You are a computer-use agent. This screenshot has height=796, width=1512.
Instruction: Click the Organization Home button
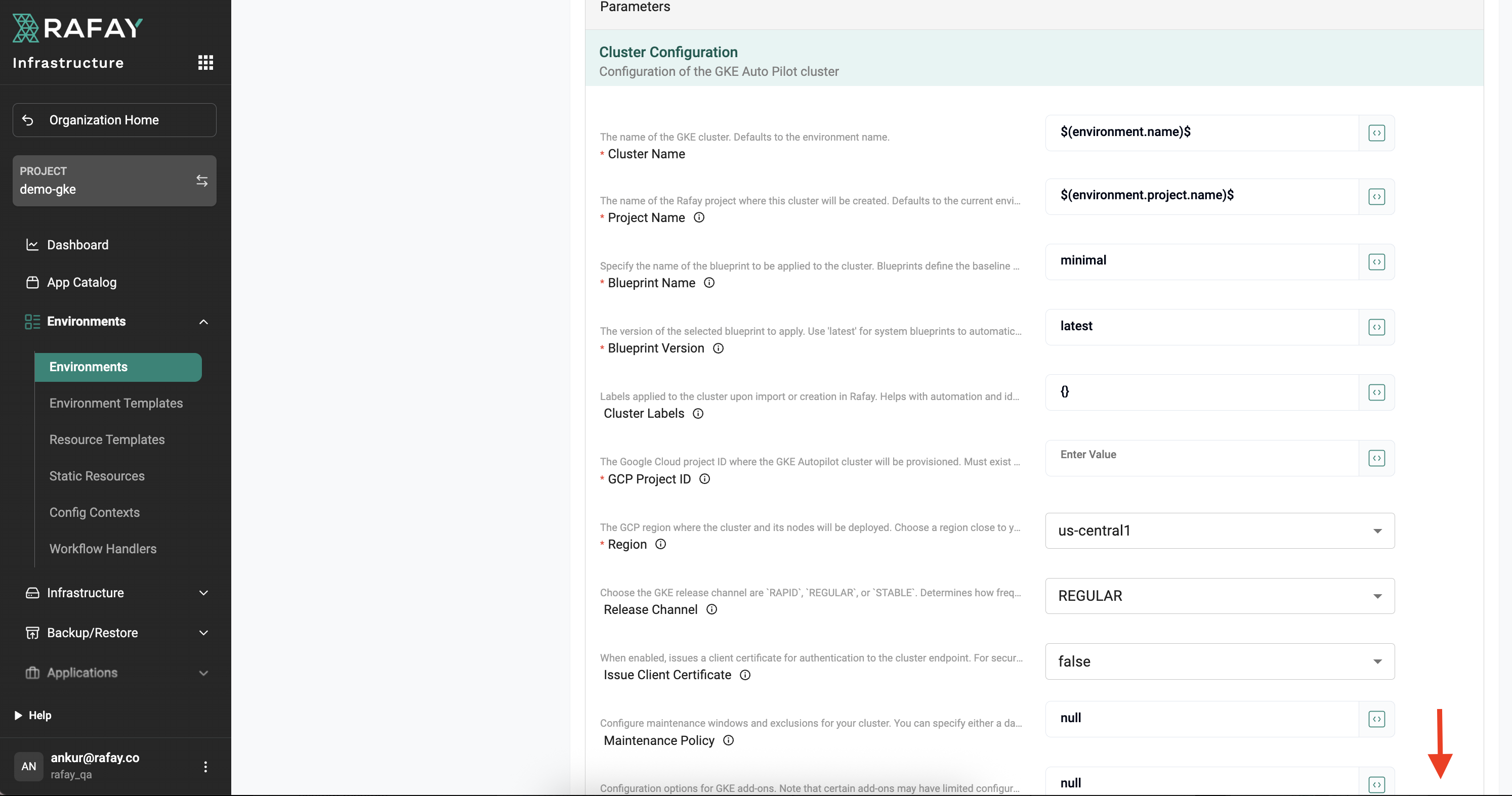114,120
